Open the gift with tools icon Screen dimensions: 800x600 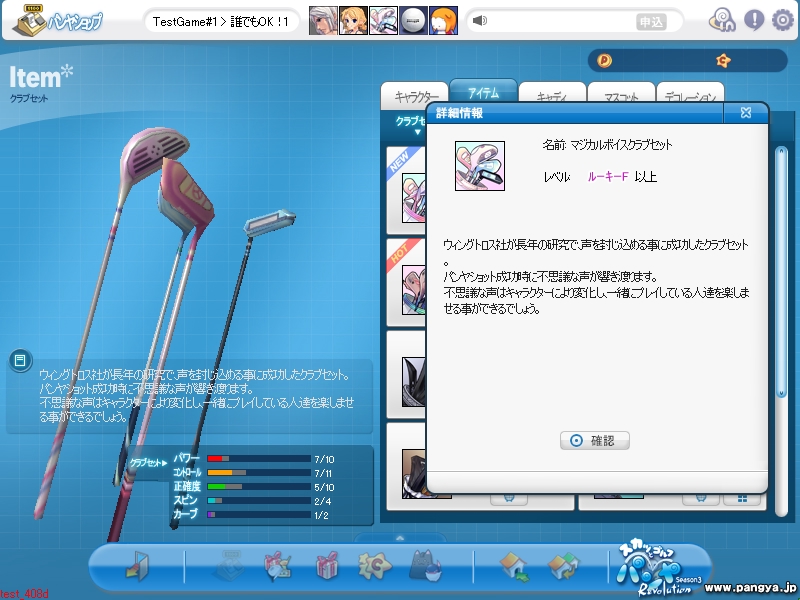(278, 565)
